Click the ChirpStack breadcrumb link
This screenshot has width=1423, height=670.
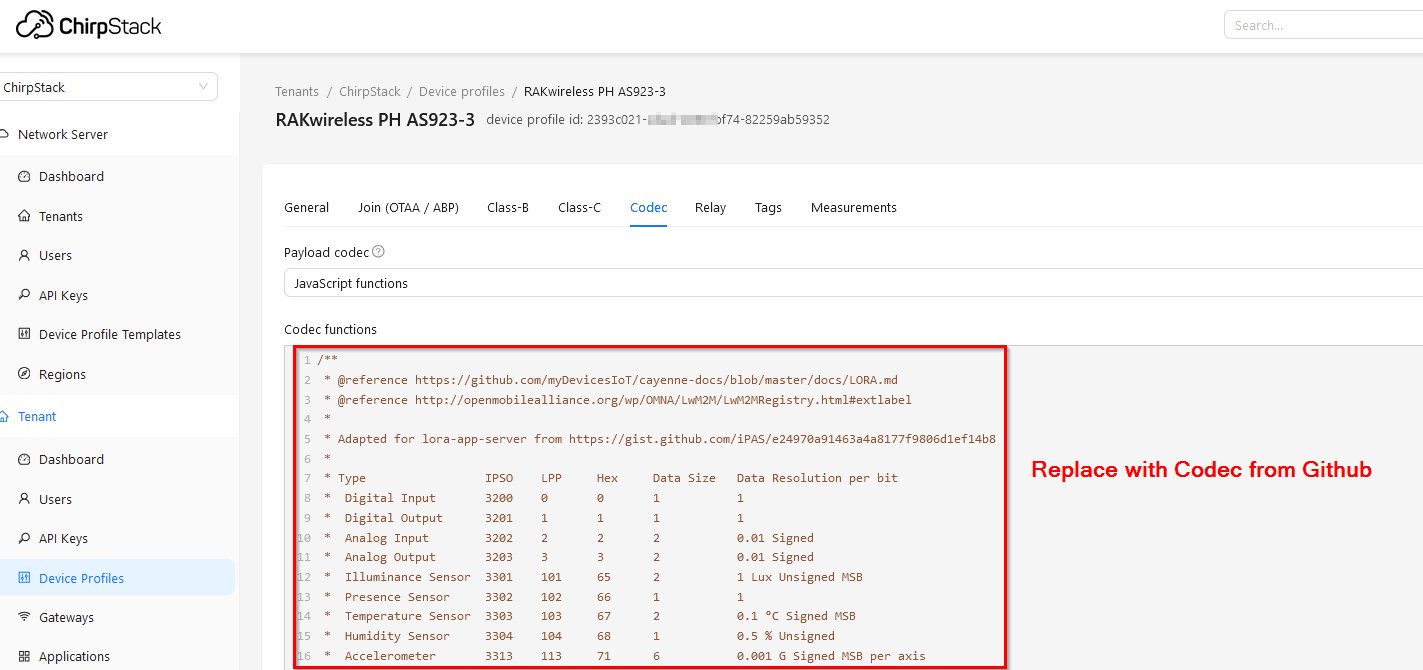tap(369, 91)
